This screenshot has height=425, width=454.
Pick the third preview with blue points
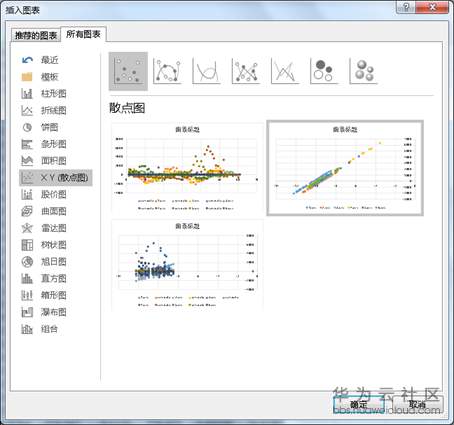[x=187, y=265]
